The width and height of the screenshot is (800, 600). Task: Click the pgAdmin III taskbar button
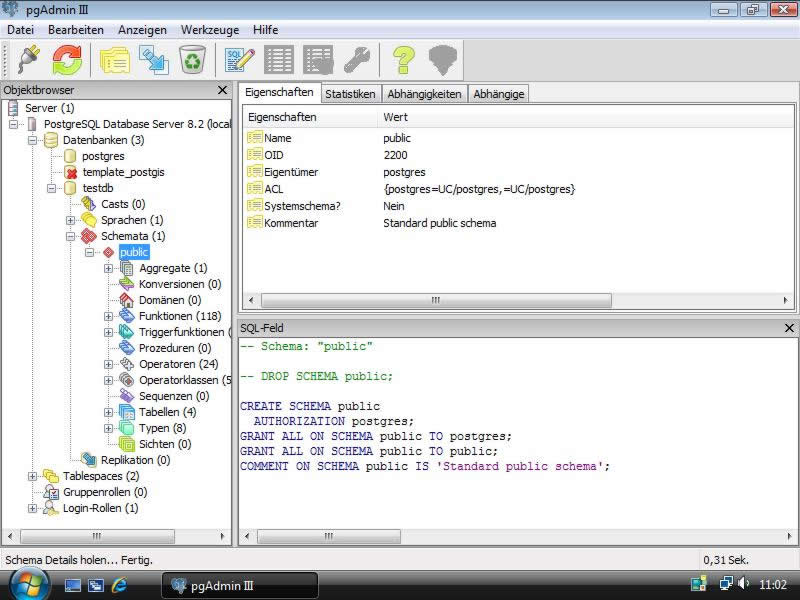pyautogui.click(x=240, y=585)
